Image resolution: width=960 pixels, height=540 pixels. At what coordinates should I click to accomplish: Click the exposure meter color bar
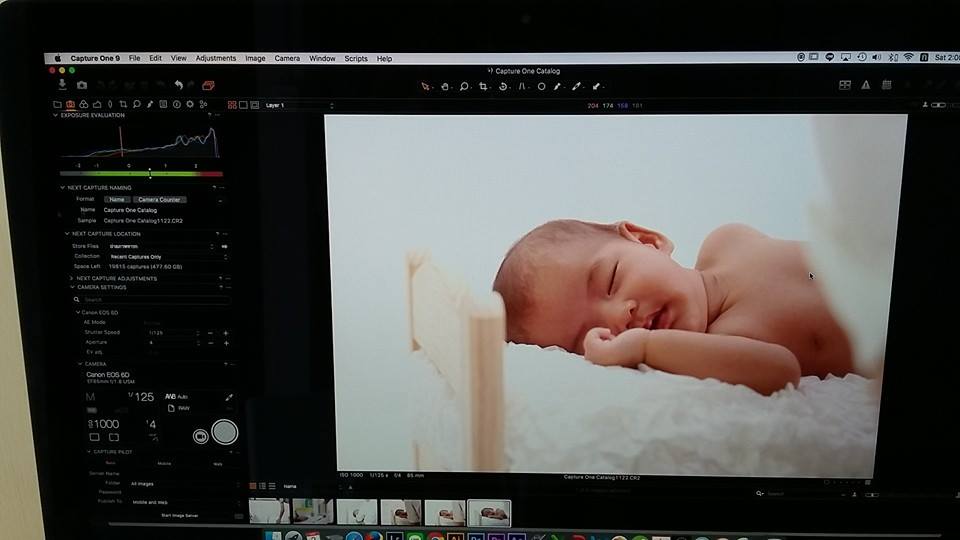(141, 174)
